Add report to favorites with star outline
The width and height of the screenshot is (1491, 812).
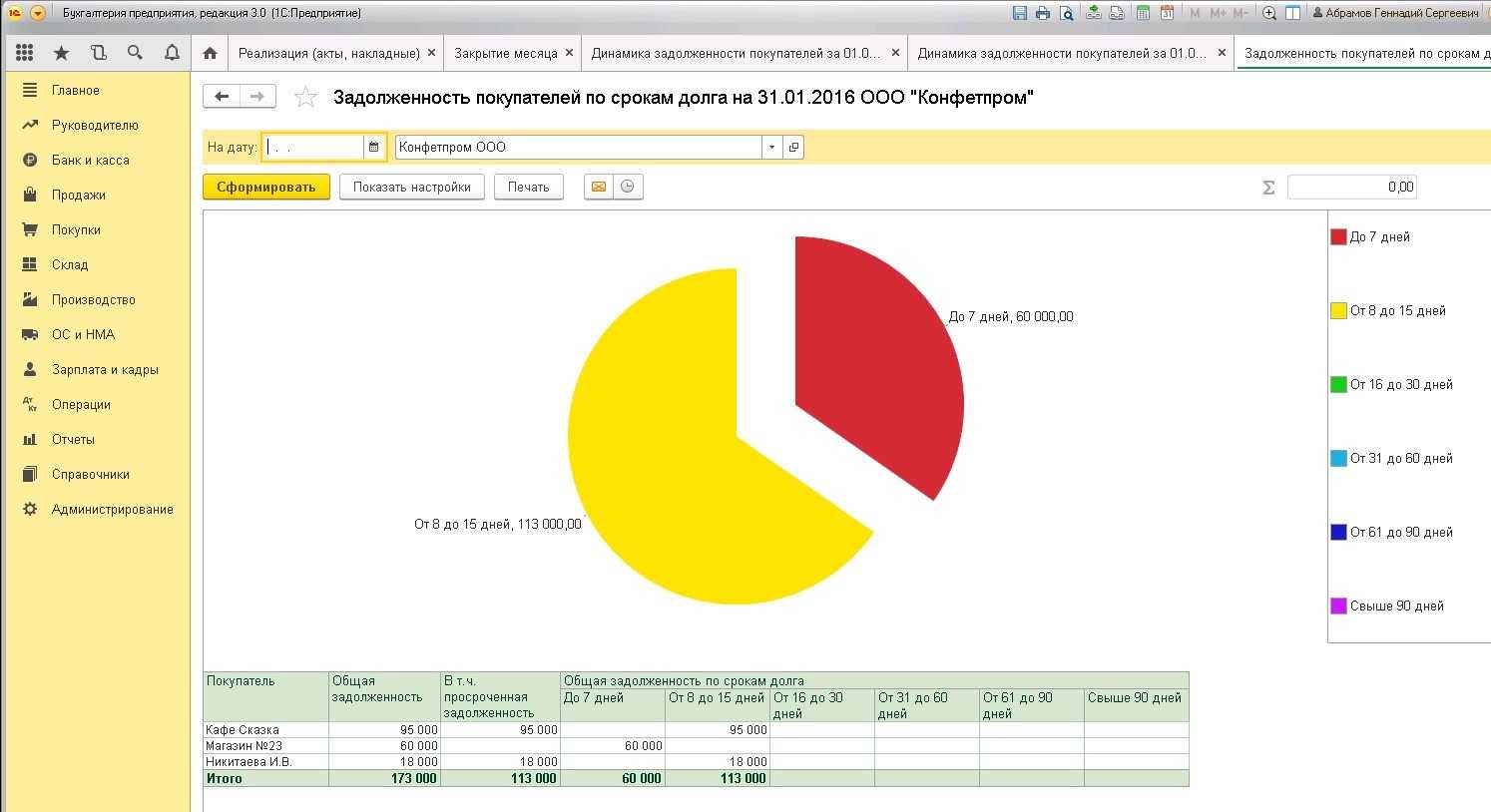(x=305, y=98)
